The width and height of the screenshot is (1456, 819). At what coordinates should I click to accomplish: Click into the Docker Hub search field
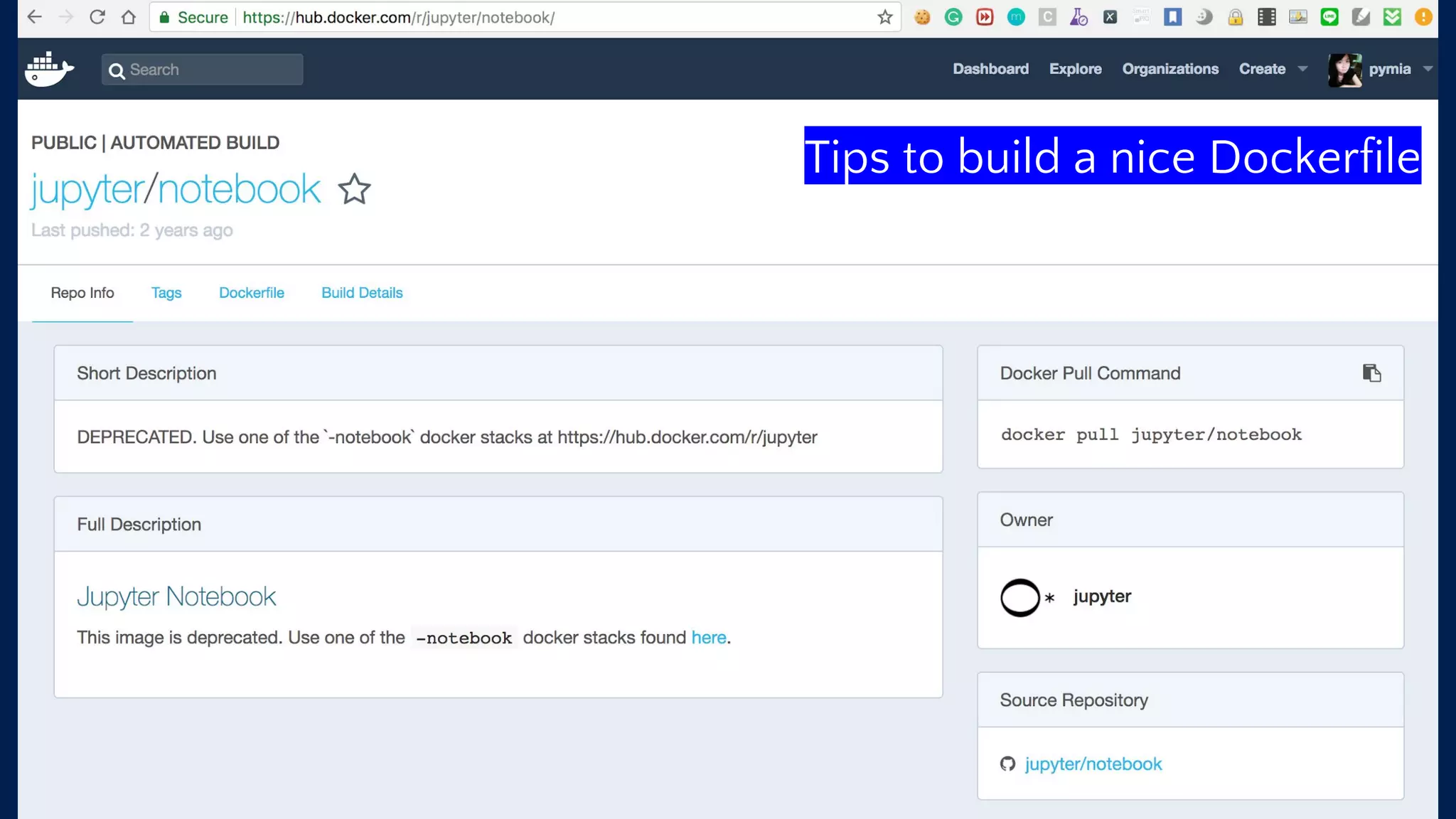tap(202, 70)
